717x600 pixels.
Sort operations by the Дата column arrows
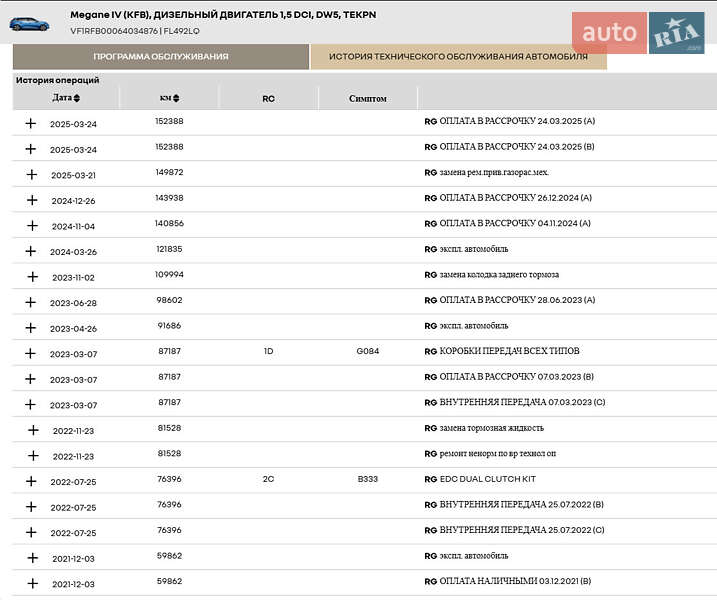click(x=77, y=98)
